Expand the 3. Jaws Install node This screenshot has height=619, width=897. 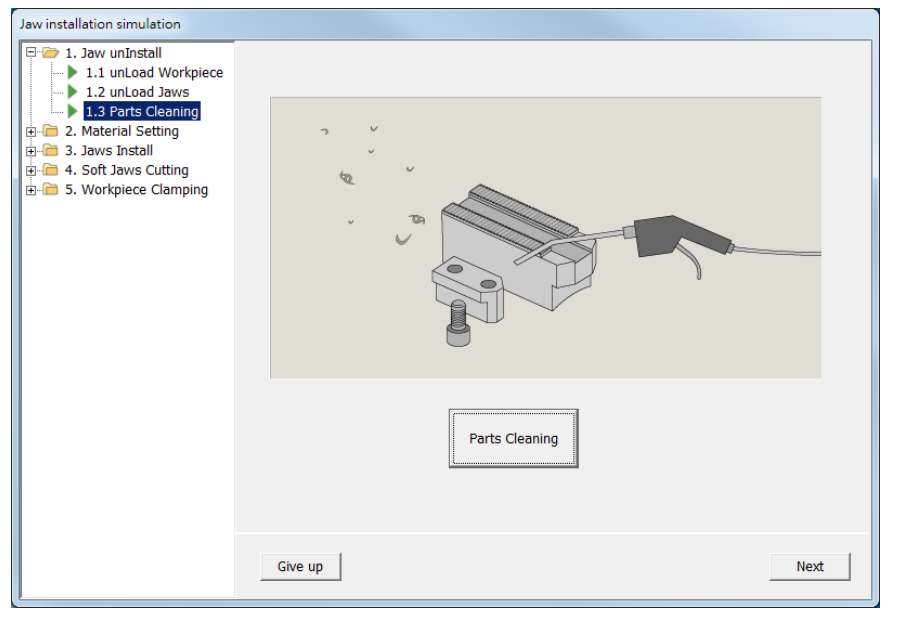31,151
